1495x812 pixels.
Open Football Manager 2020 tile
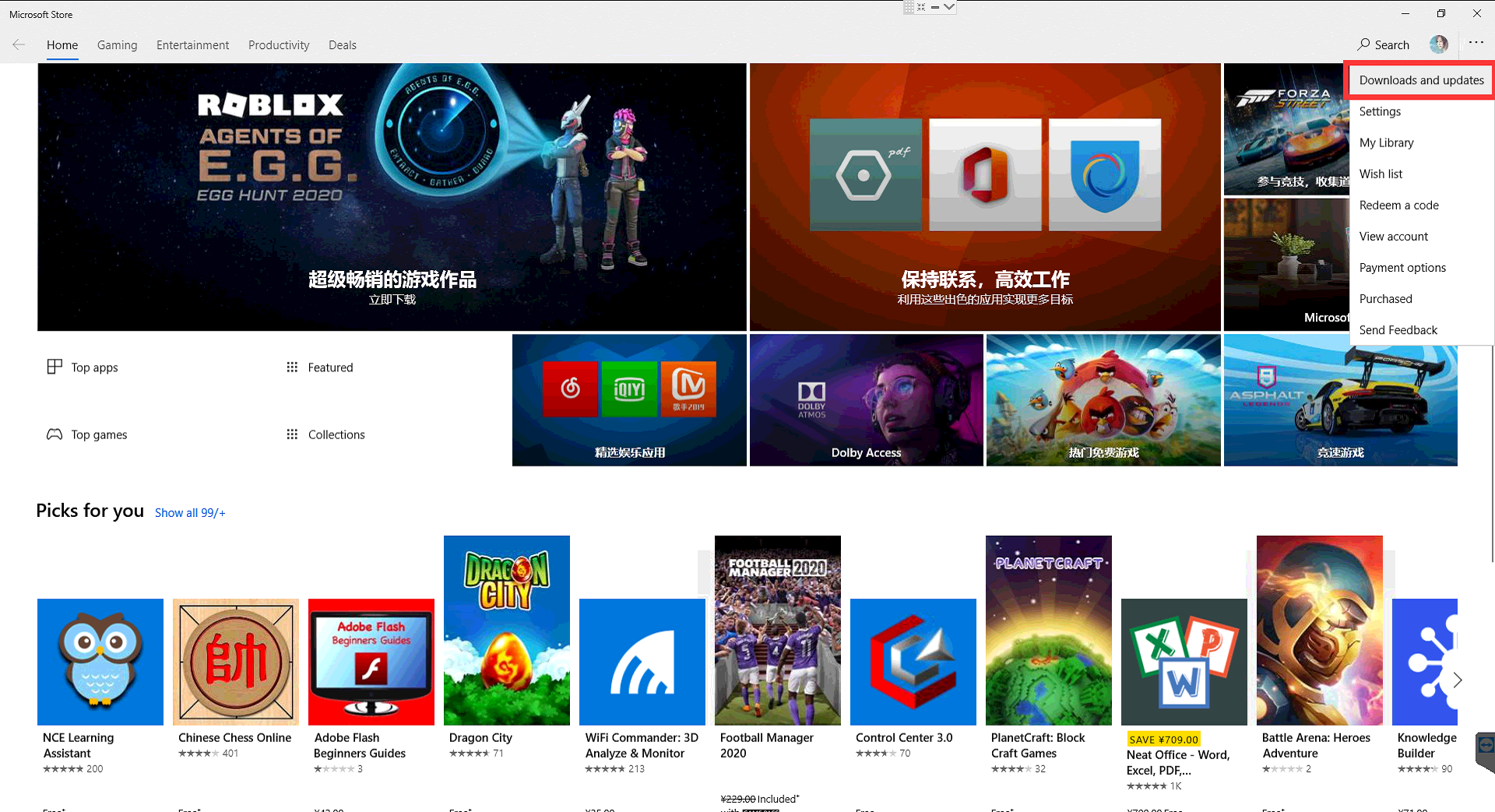coord(778,631)
